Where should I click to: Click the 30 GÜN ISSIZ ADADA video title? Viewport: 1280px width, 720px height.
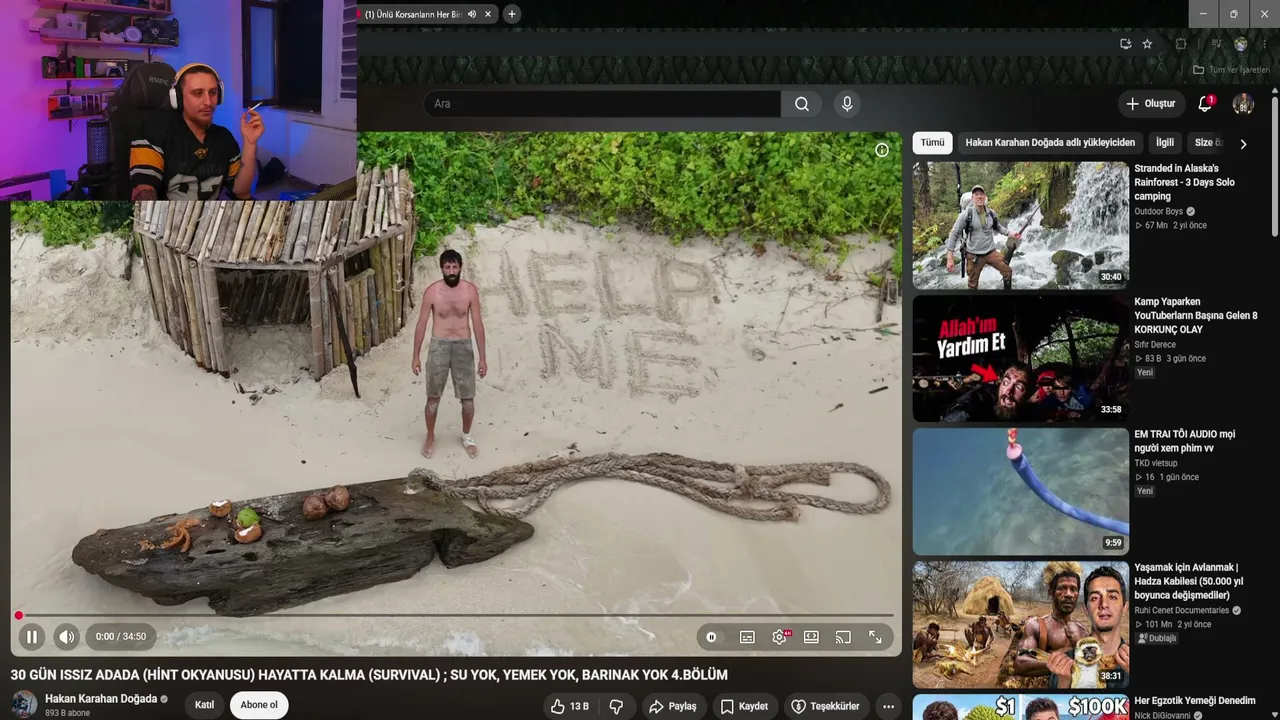(x=369, y=675)
